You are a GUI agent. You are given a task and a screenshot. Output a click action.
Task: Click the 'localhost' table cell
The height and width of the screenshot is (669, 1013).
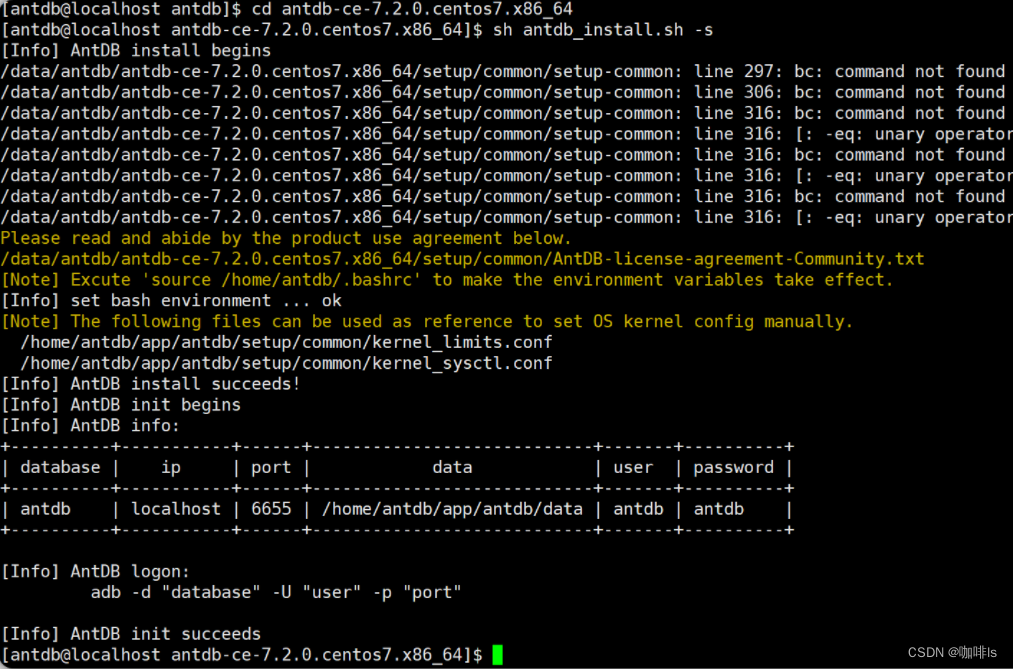coord(176,509)
